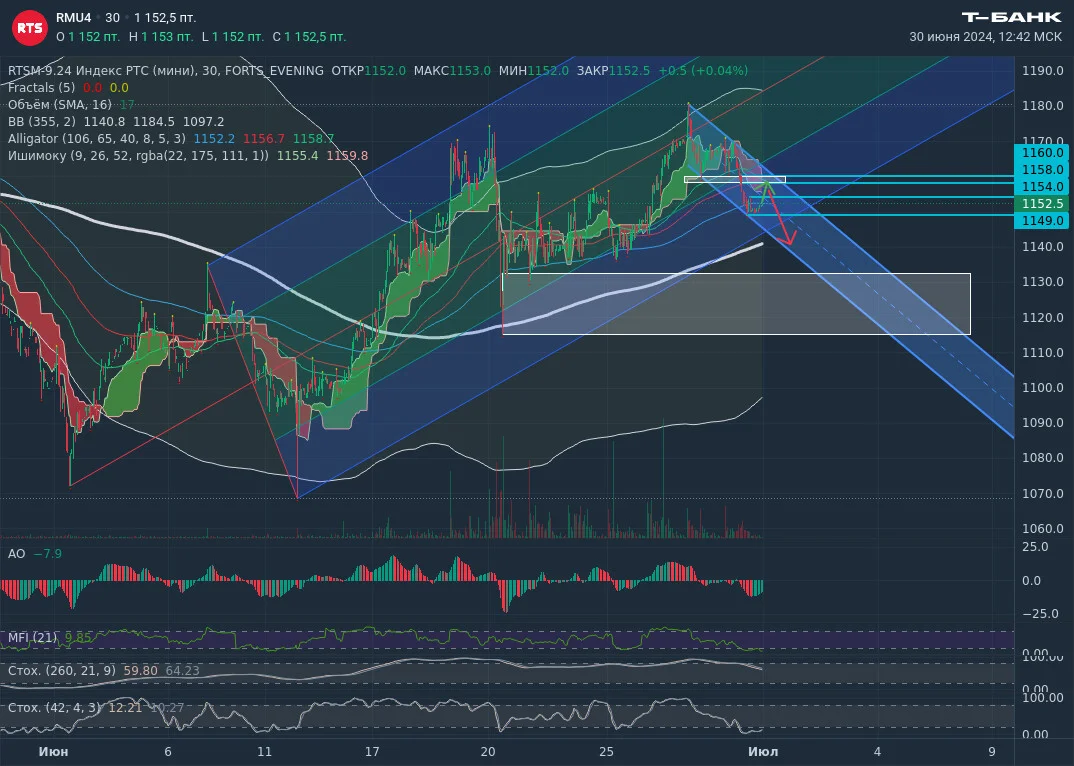Screen dimensions: 1074x766
Task: Click the header high value 'H 1 153 пт.'
Action: point(161,37)
